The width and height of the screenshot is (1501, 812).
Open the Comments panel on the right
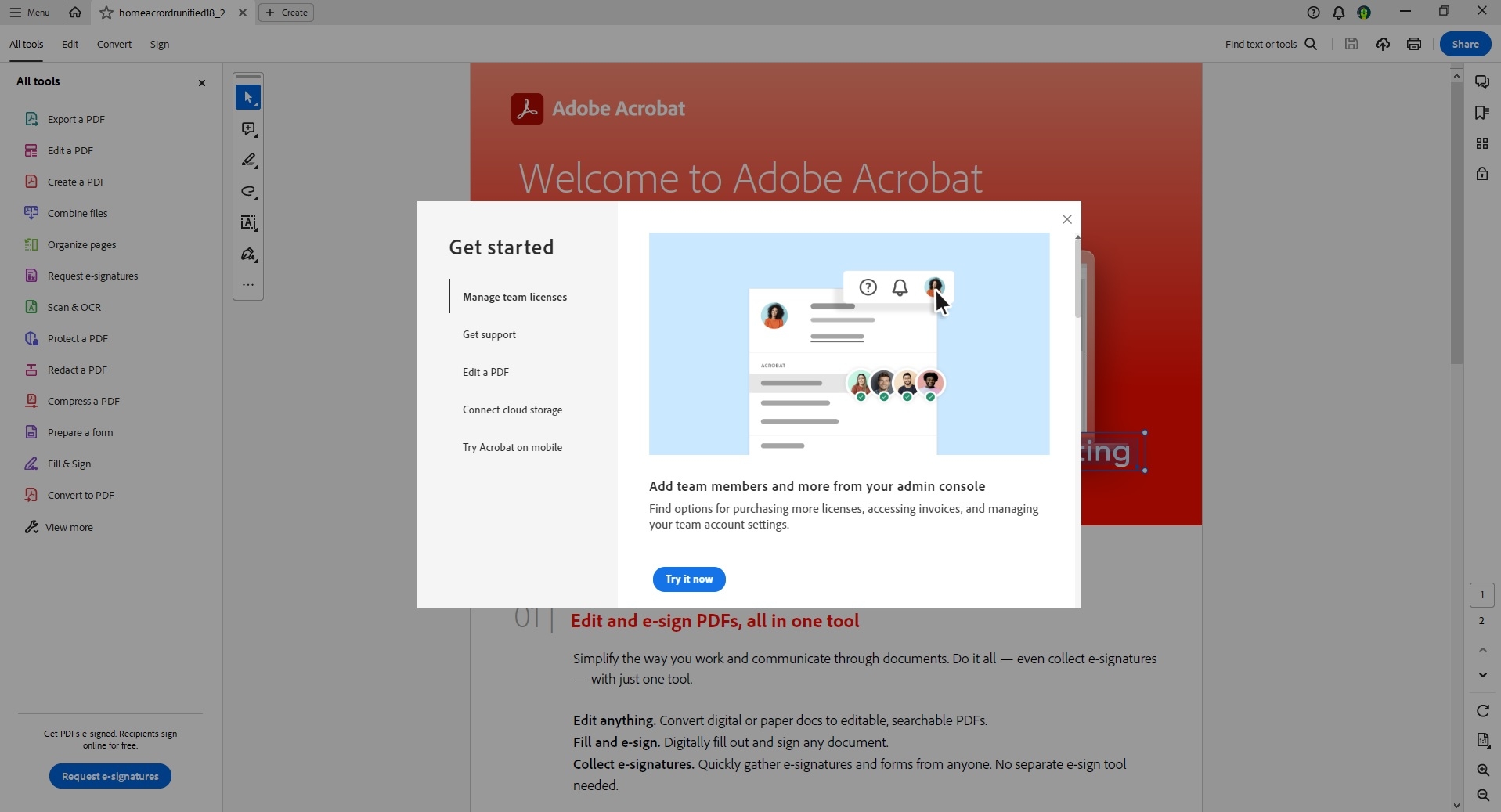1482,81
